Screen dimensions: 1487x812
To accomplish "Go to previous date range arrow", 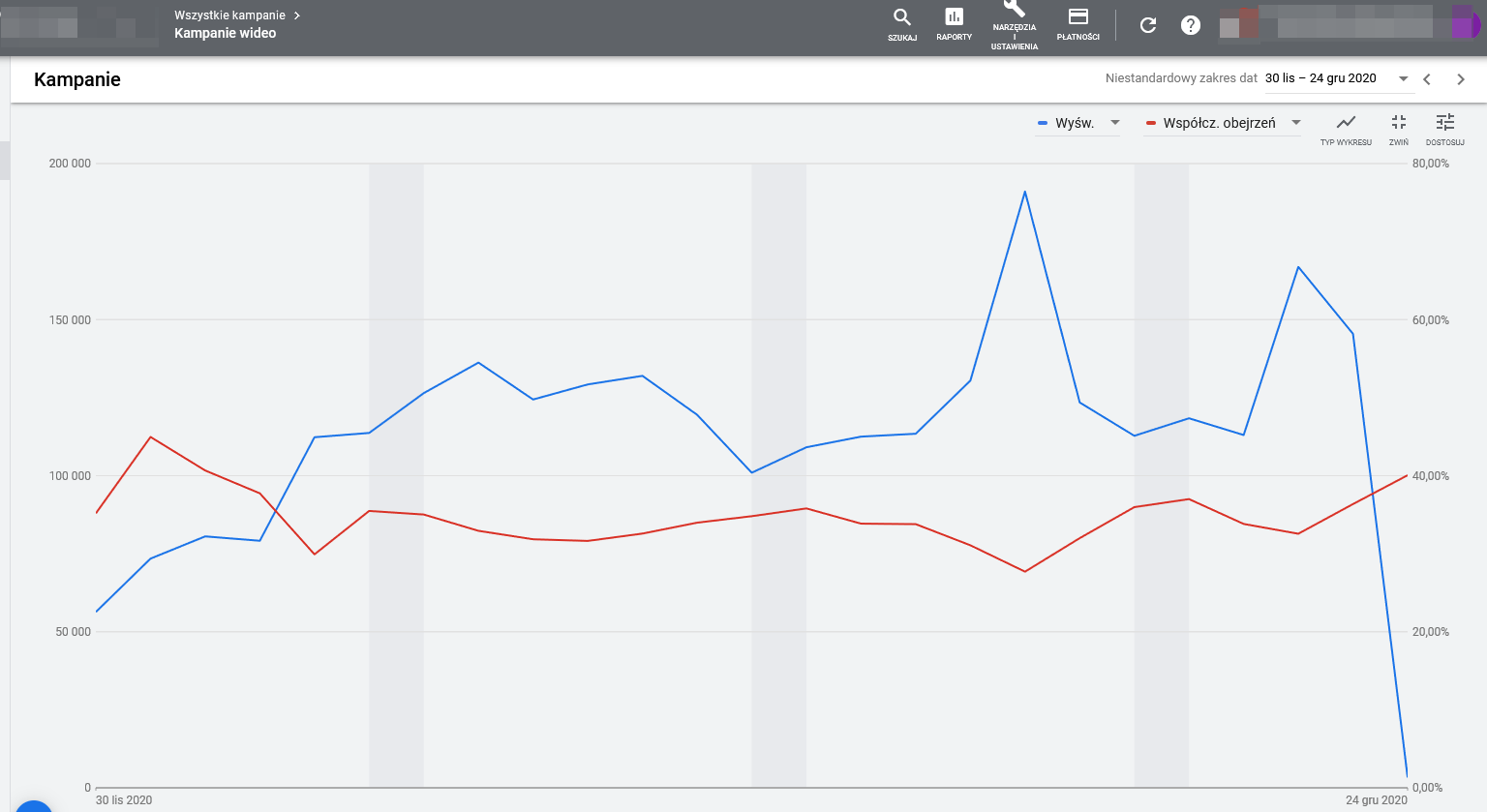I will tap(1427, 79).
